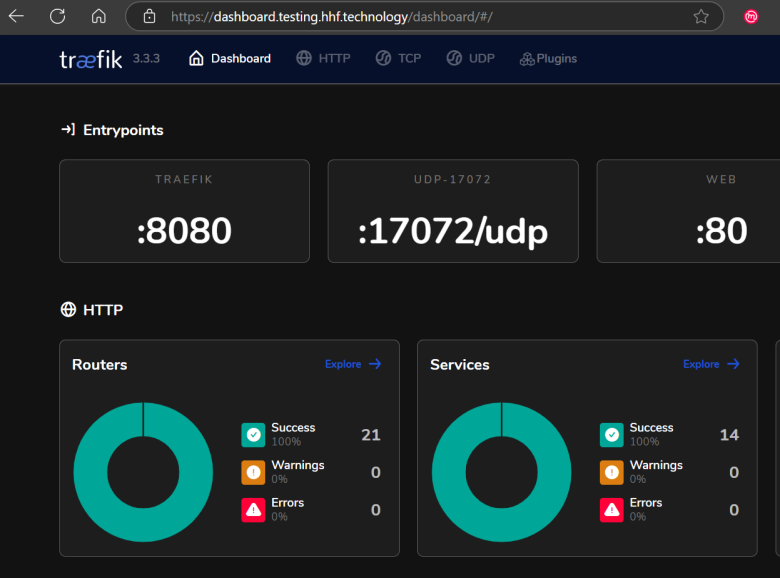Click the Services donut chart
This screenshot has height=578, width=780.
501,472
